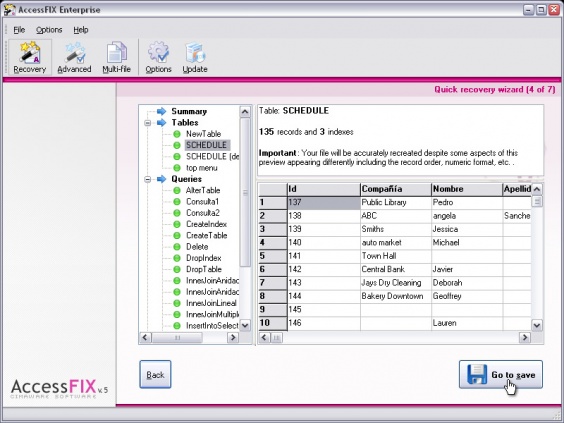Open the Options menu in menu bar

49,30
